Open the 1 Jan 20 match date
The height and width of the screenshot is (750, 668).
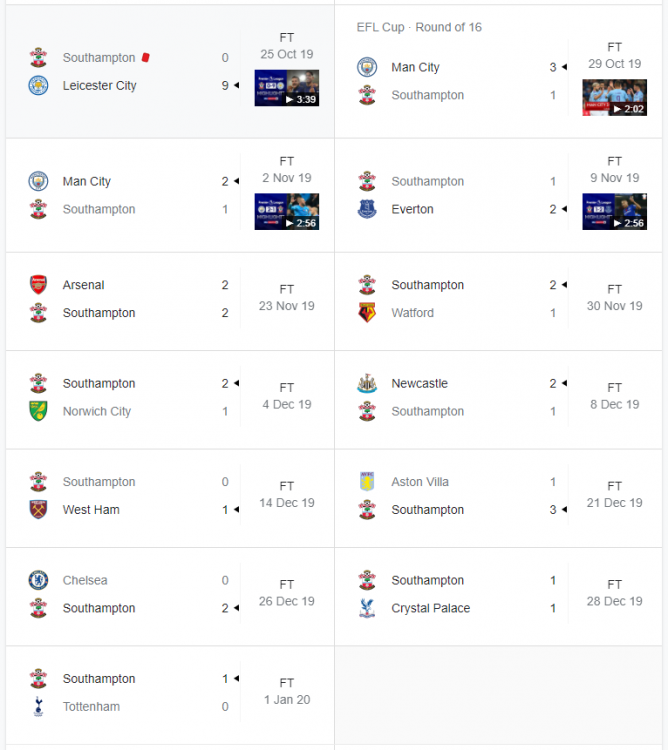(286, 699)
